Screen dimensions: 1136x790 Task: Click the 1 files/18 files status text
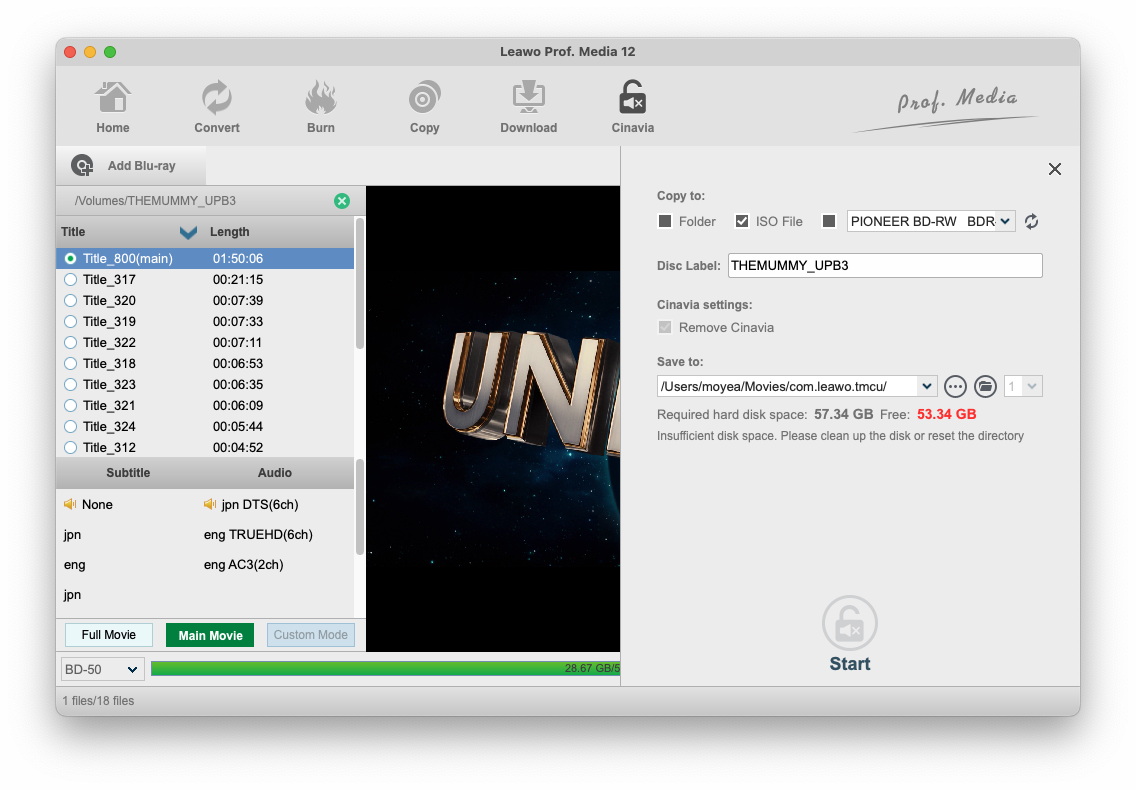pos(98,701)
